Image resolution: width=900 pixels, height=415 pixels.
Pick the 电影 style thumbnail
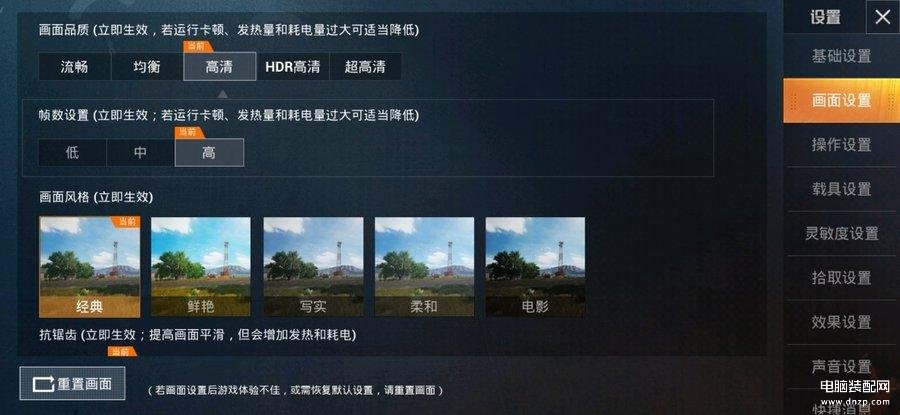point(536,267)
